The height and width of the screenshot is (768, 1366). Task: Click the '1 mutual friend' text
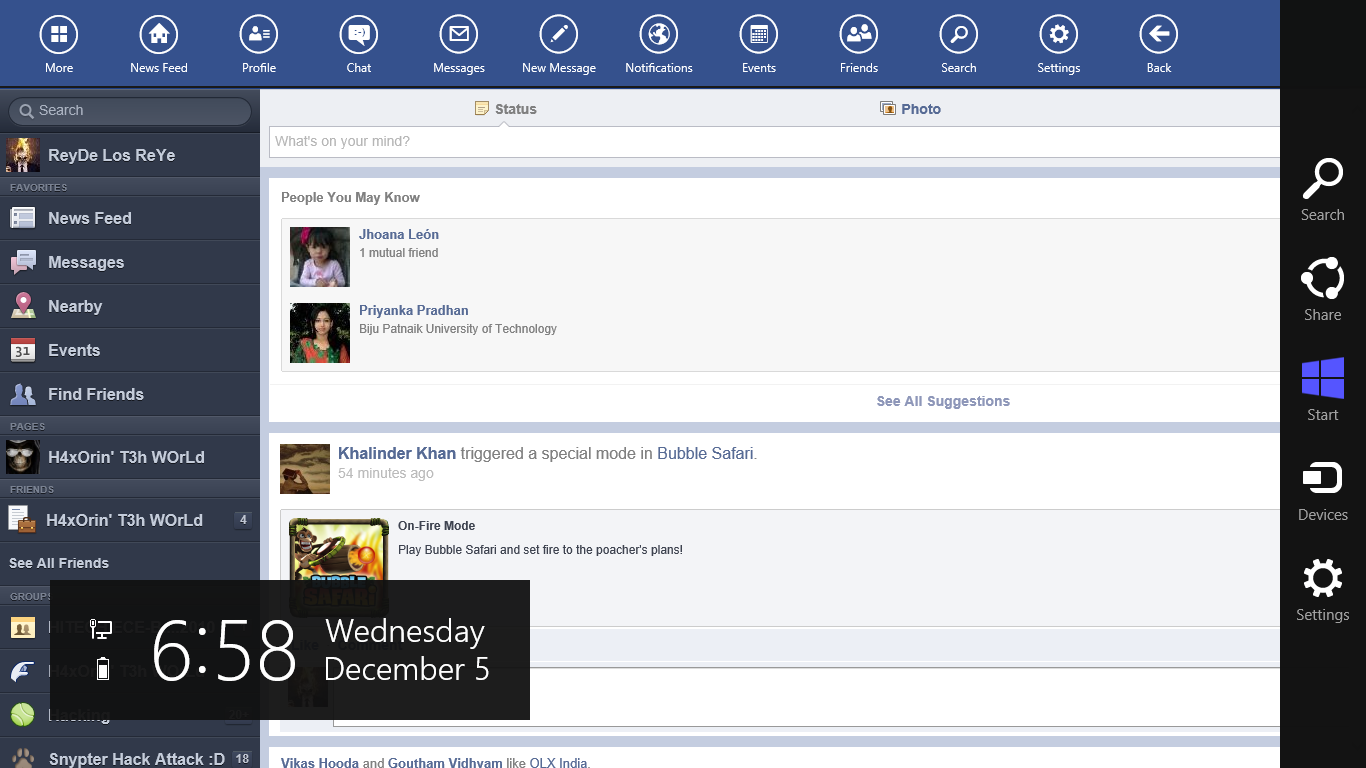(399, 253)
